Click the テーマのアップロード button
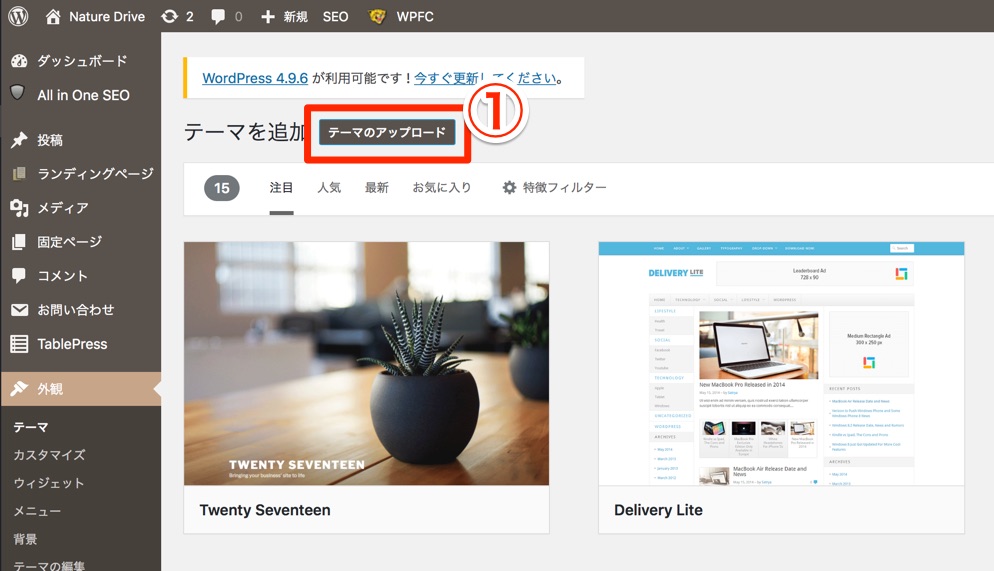 pyautogui.click(x=387, y=132)
